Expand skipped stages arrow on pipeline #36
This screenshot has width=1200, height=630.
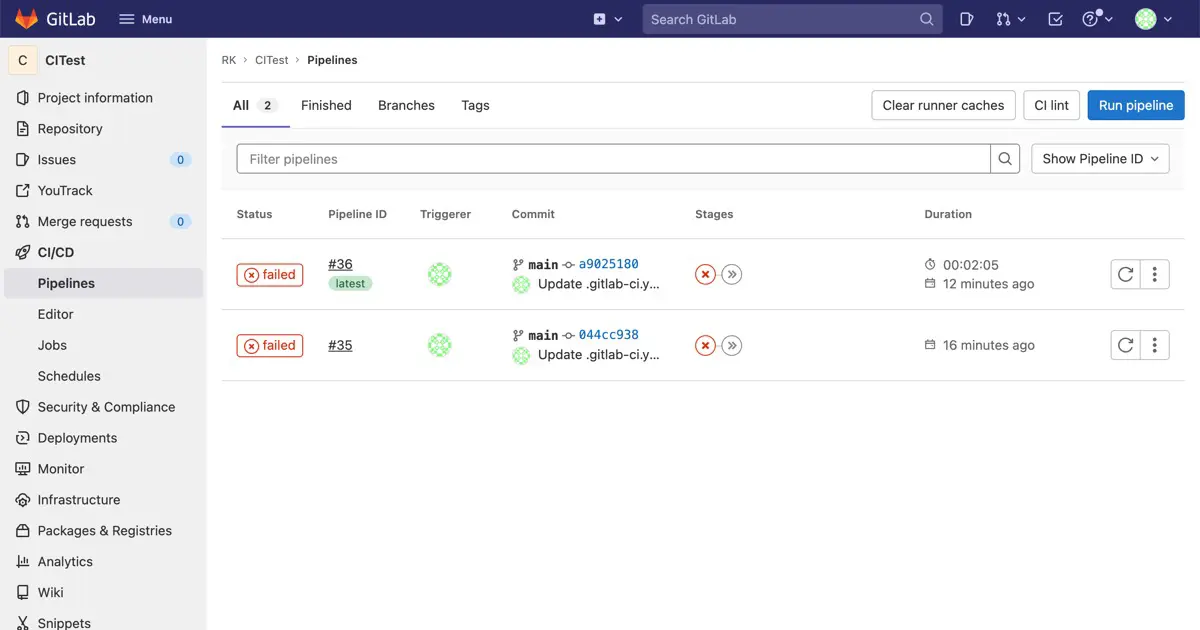pos(732,274)
